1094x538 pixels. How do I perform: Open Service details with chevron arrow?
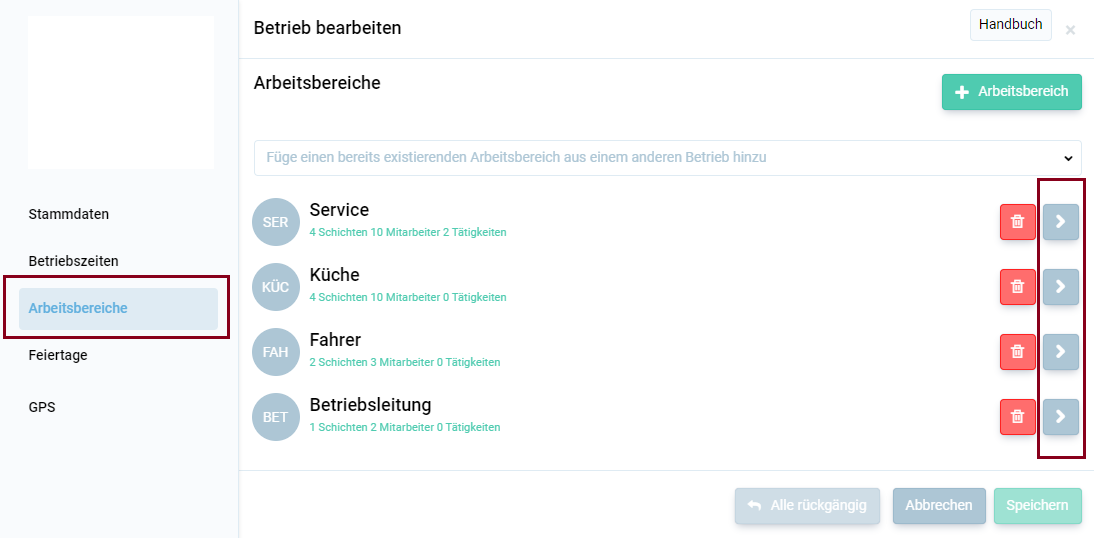tap(1061, 222)
